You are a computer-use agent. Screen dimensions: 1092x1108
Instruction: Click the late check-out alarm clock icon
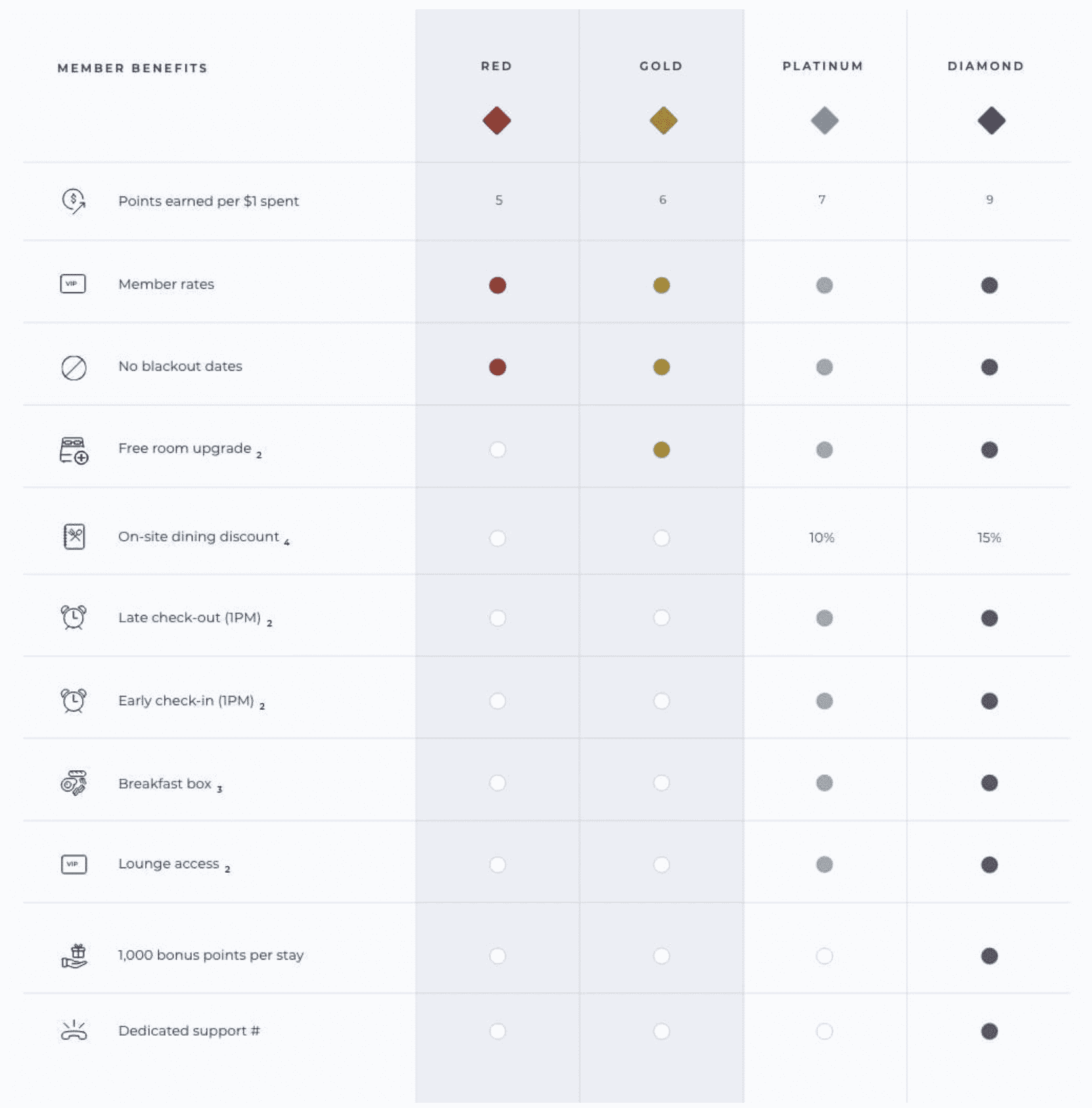pos(74,618)
